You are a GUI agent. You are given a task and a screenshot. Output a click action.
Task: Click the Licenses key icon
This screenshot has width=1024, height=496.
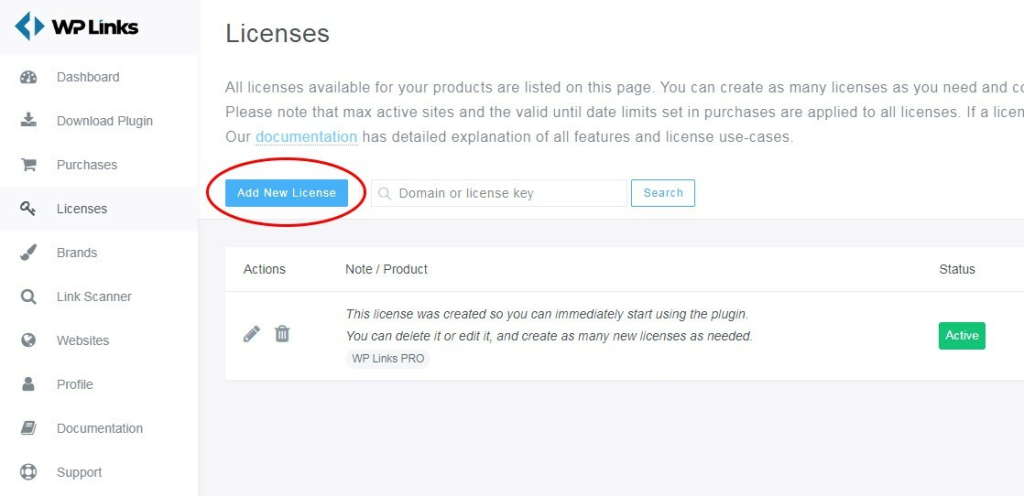[x=28, y=209]
